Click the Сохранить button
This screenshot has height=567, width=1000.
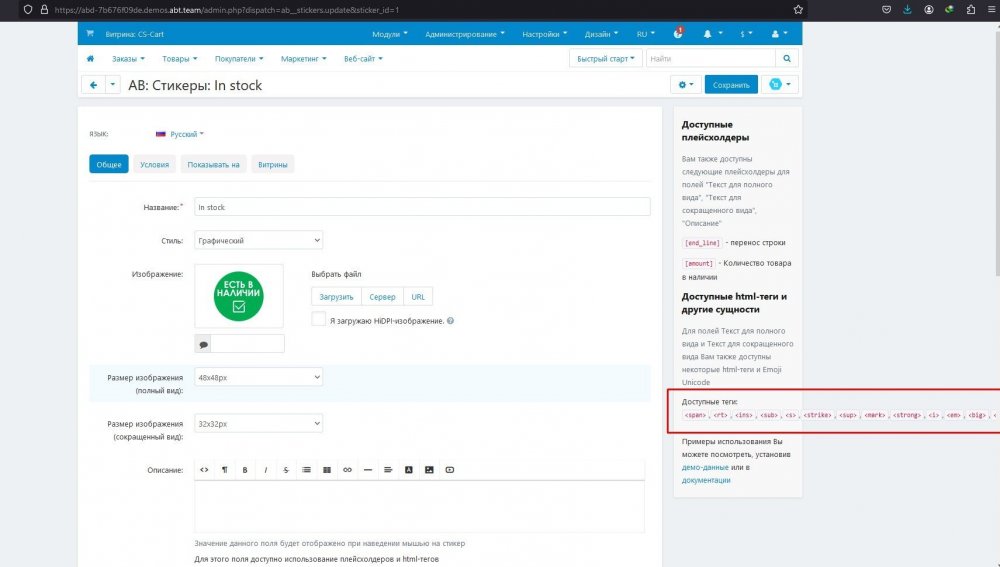click(731, 85)
